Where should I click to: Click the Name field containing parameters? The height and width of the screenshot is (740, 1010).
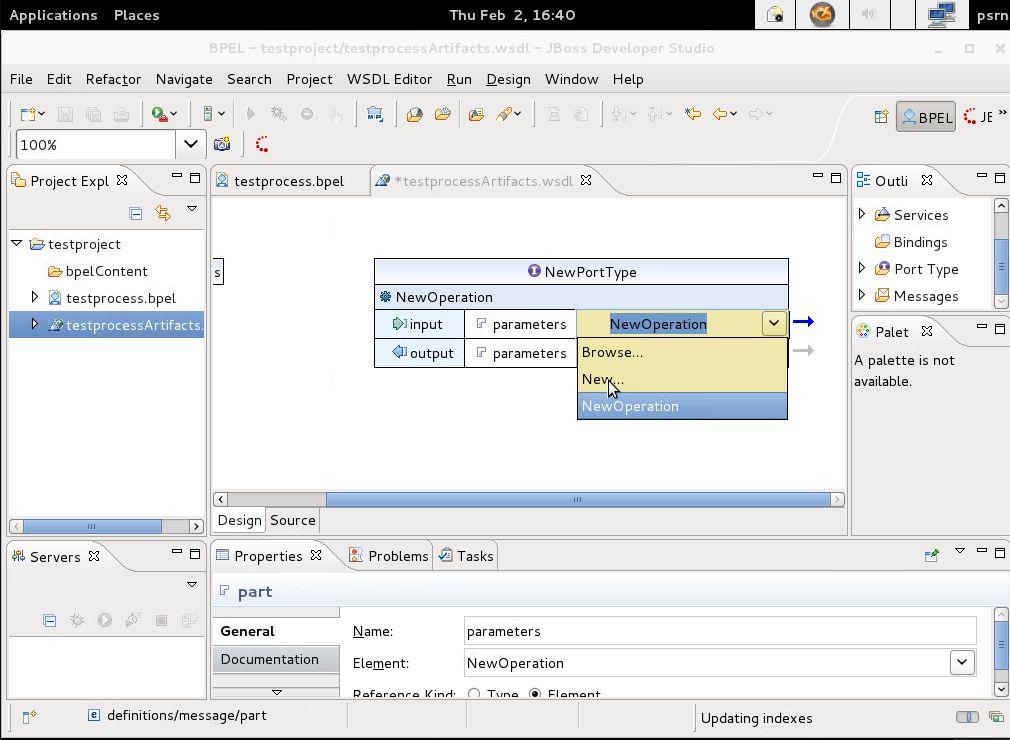[x=720, y=631]
